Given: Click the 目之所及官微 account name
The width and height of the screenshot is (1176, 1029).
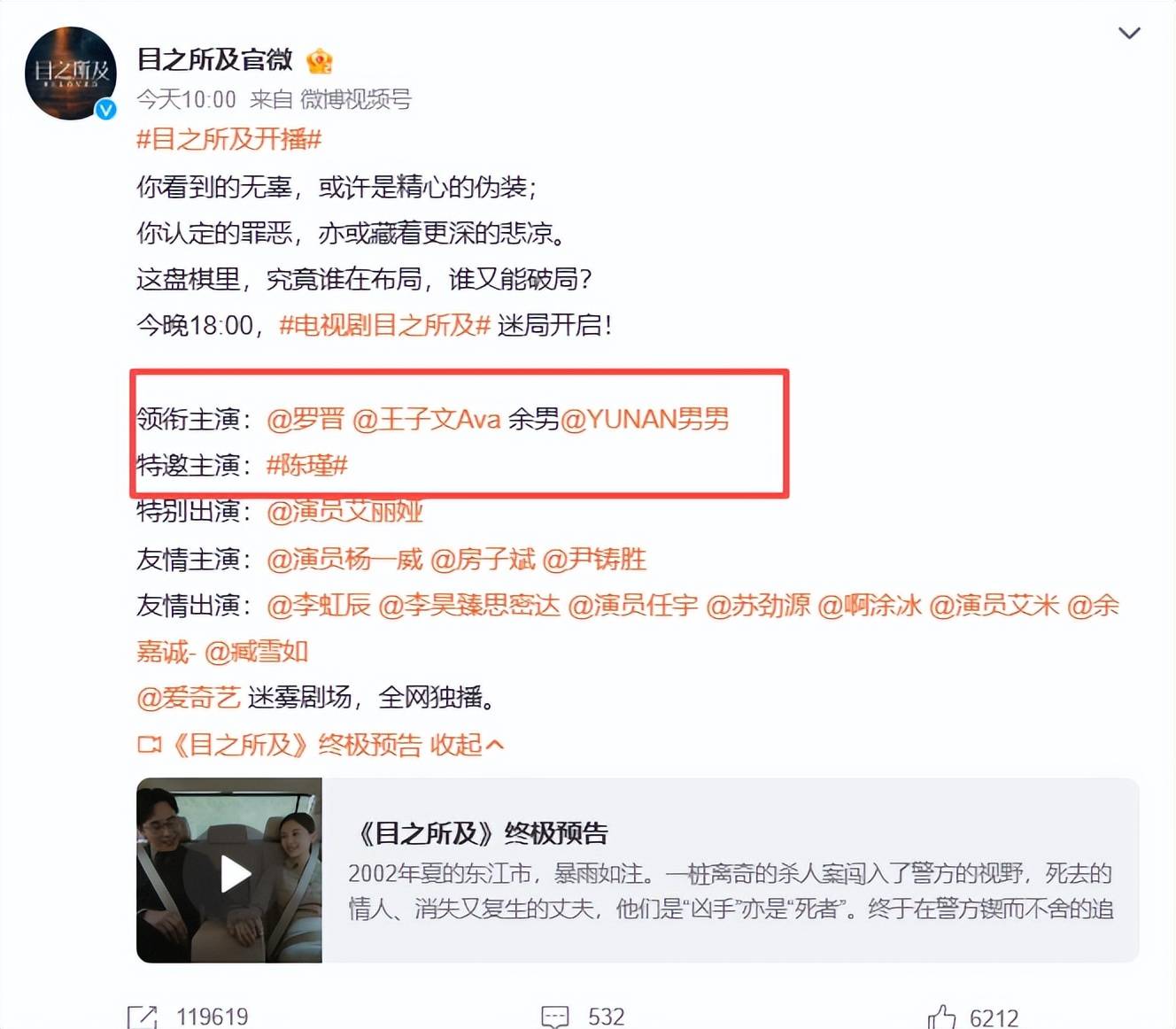Looking at the screenshot, I should click(214, 59).
